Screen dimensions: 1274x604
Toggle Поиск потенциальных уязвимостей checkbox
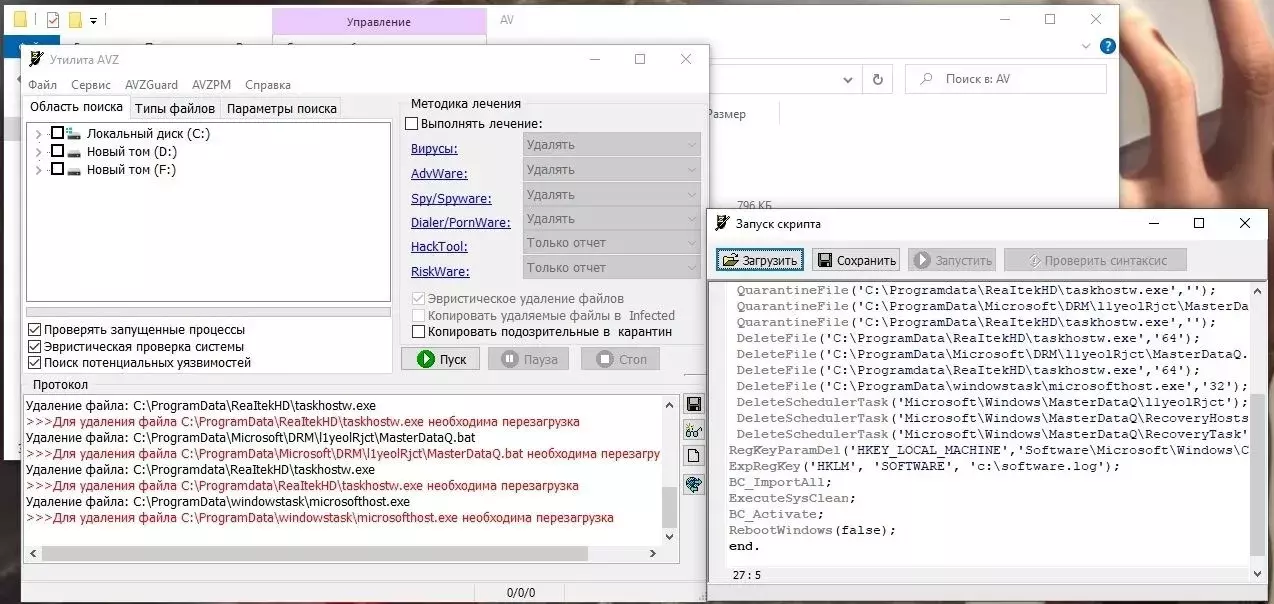35,363
